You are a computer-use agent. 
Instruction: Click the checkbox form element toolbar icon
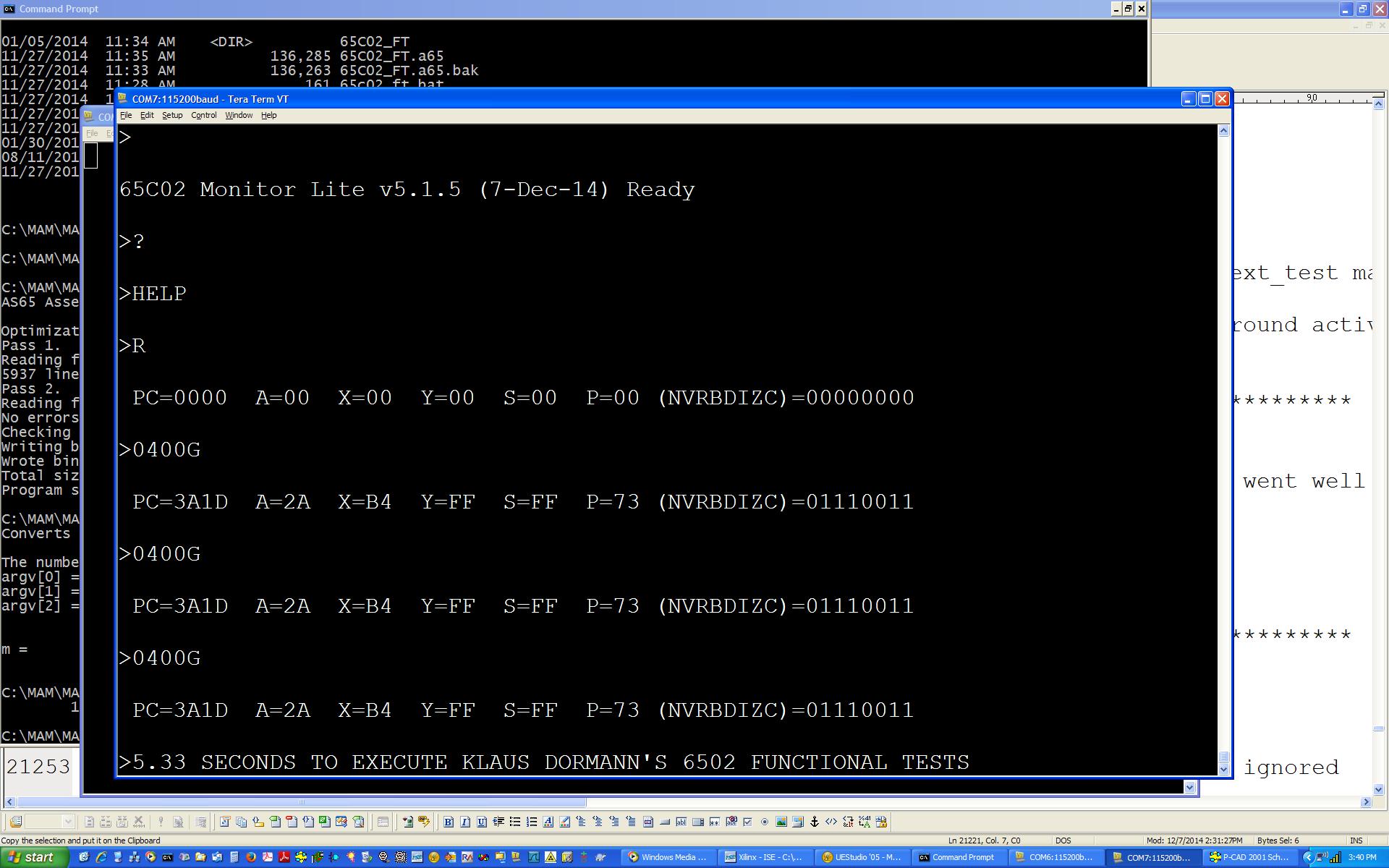(748, 822)
